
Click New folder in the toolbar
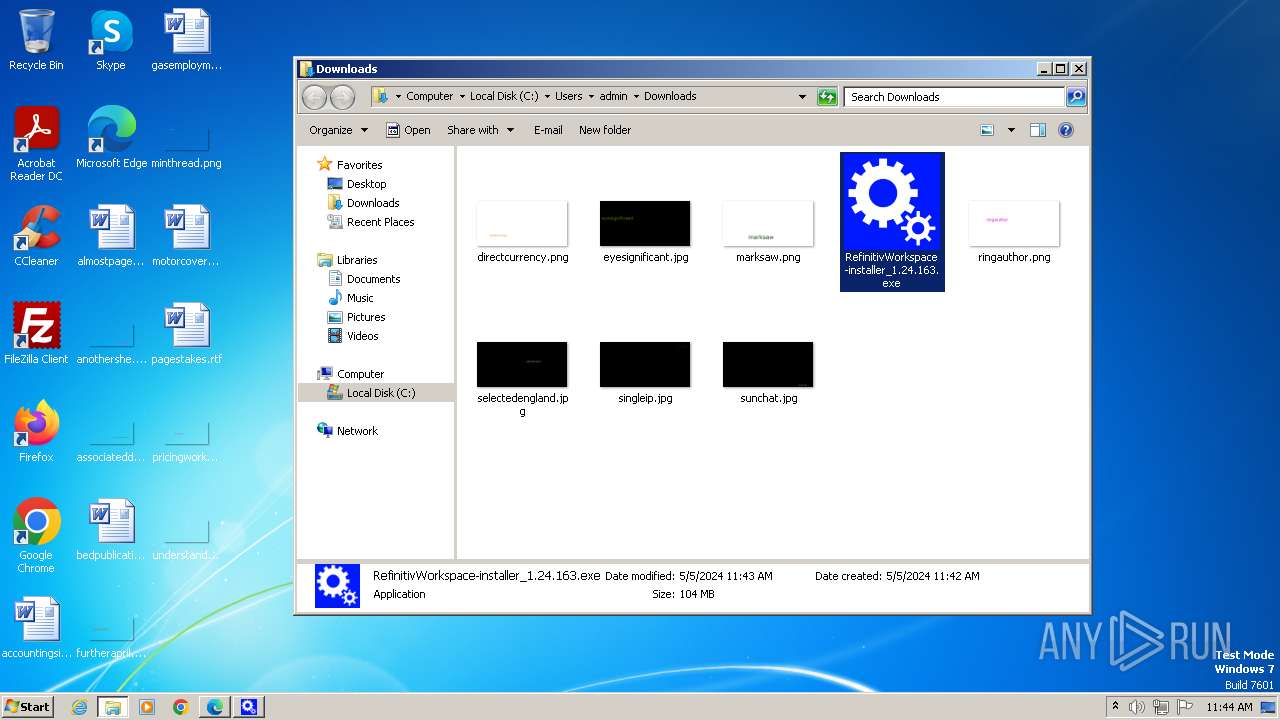point(605,130)
